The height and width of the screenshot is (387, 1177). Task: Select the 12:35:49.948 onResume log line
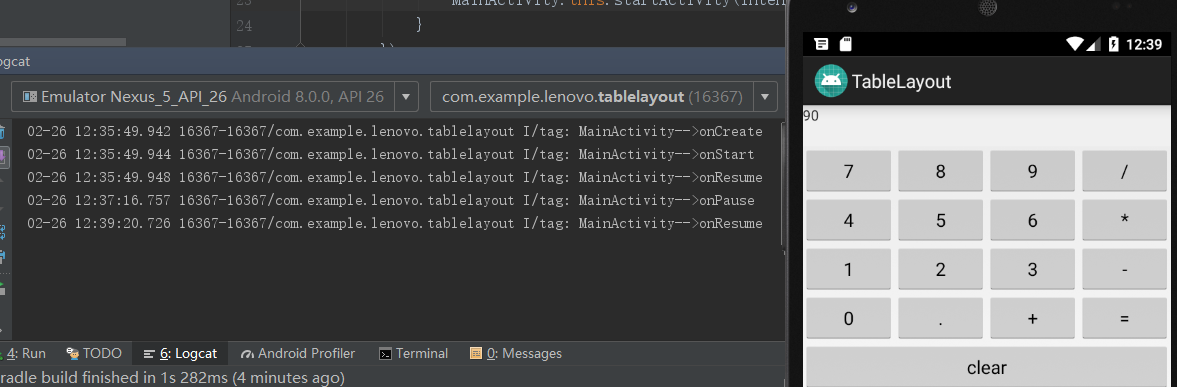(x=395, y=178)
